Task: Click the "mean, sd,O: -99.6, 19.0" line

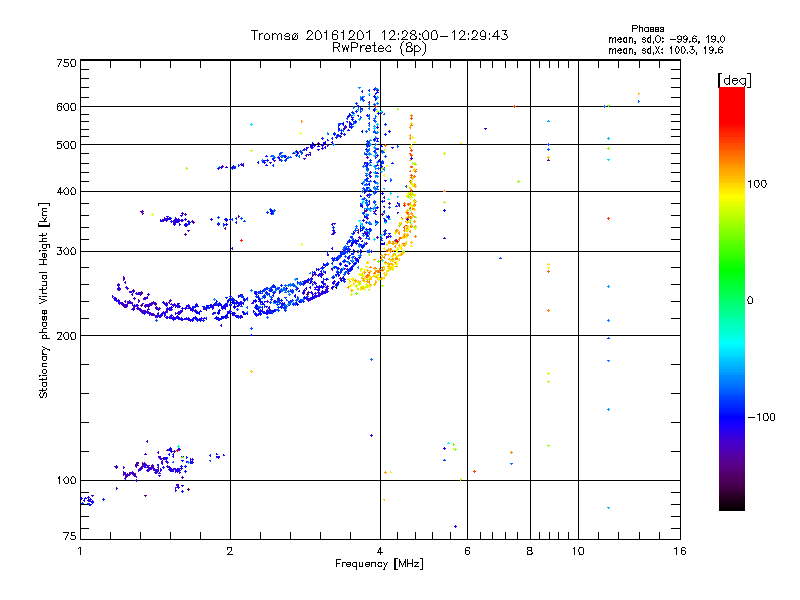Action: click(666, 39)
